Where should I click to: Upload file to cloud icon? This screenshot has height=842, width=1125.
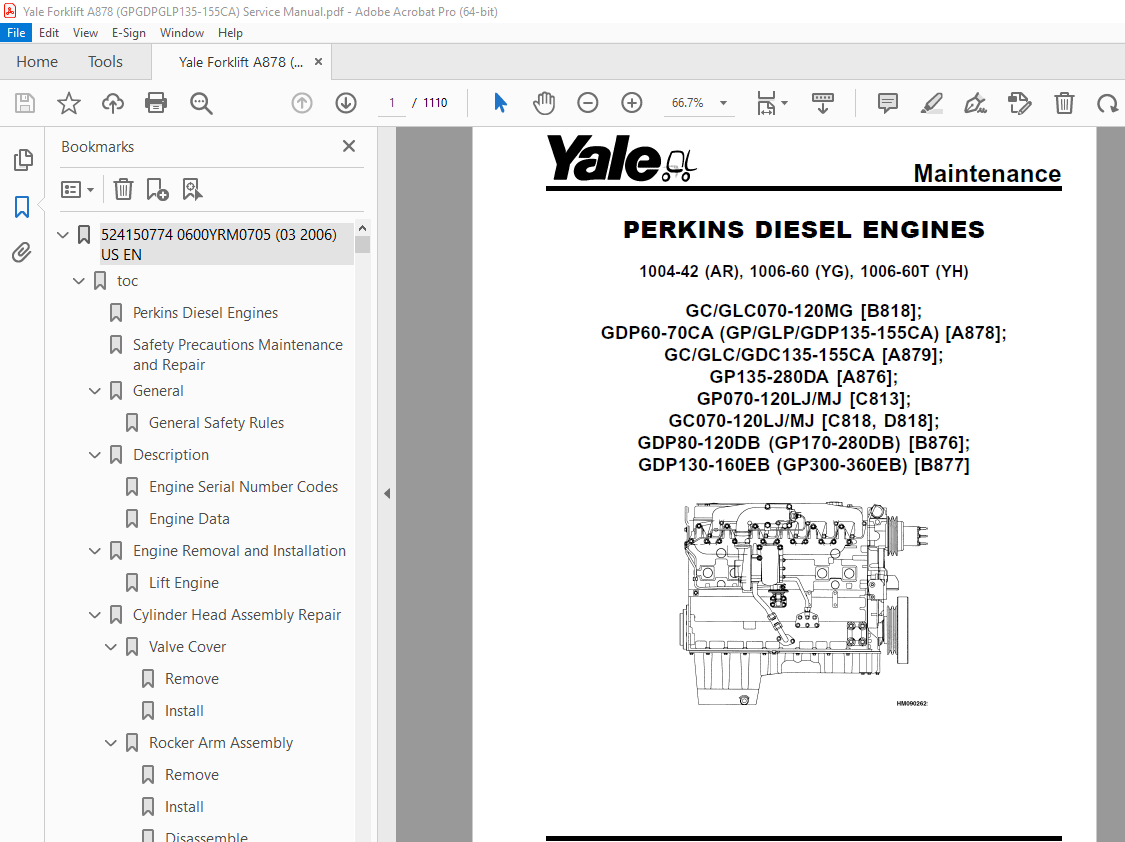[x=113, y=103]
